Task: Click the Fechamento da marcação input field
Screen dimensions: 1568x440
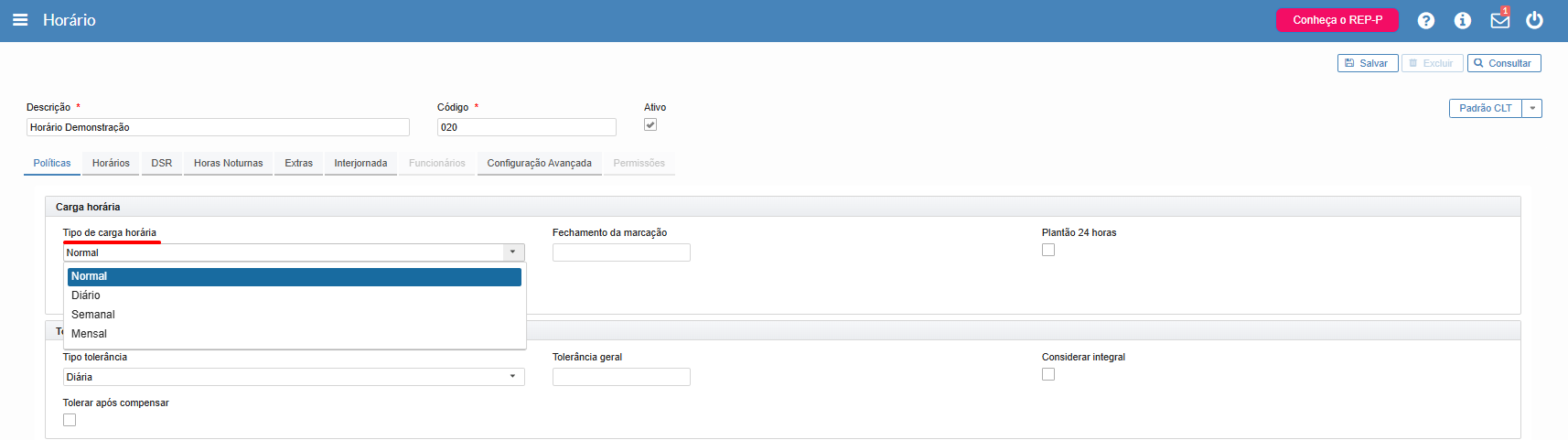Action: coord(621,252)
